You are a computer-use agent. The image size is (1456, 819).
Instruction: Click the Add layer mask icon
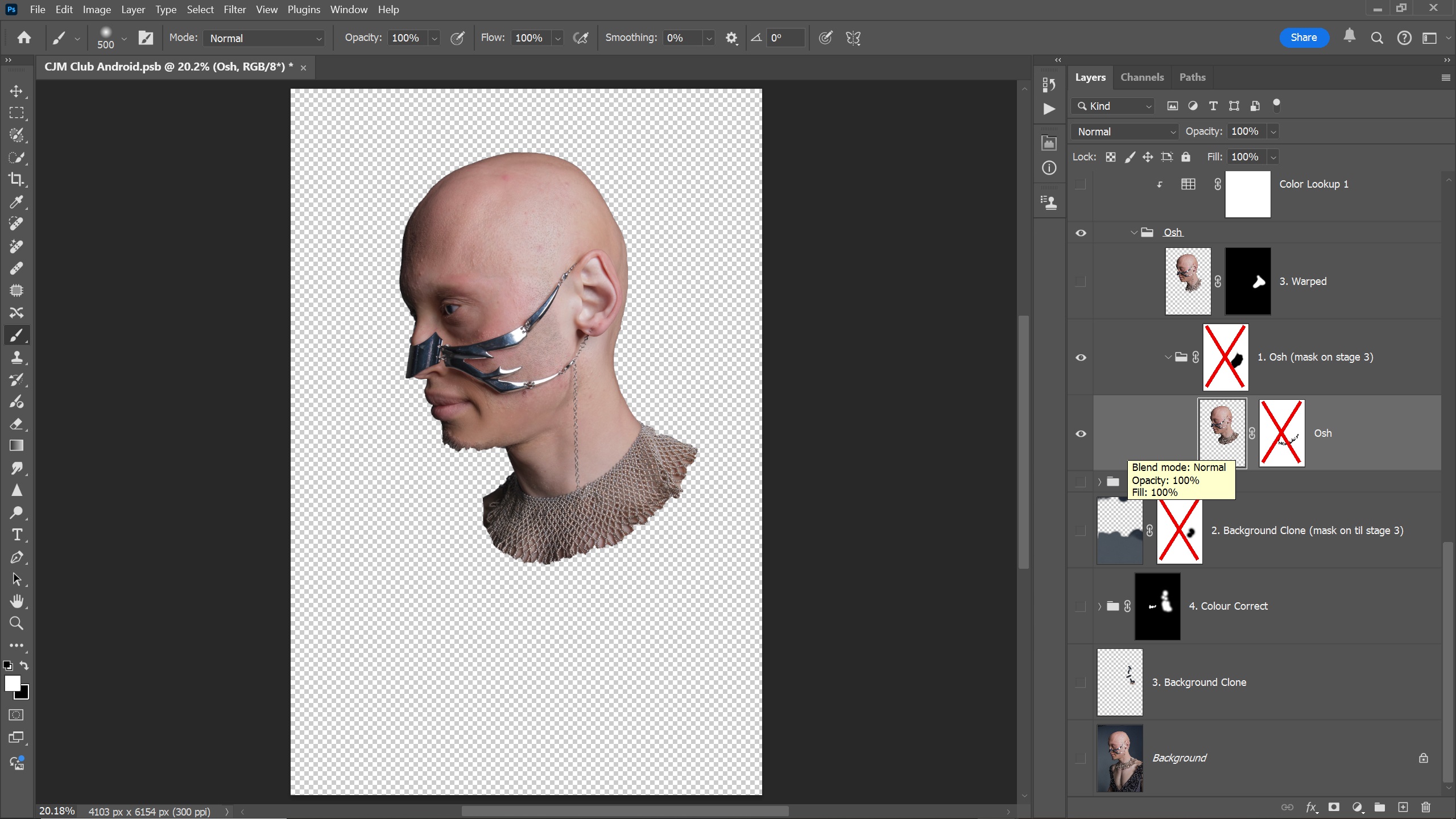[1334, 807]
